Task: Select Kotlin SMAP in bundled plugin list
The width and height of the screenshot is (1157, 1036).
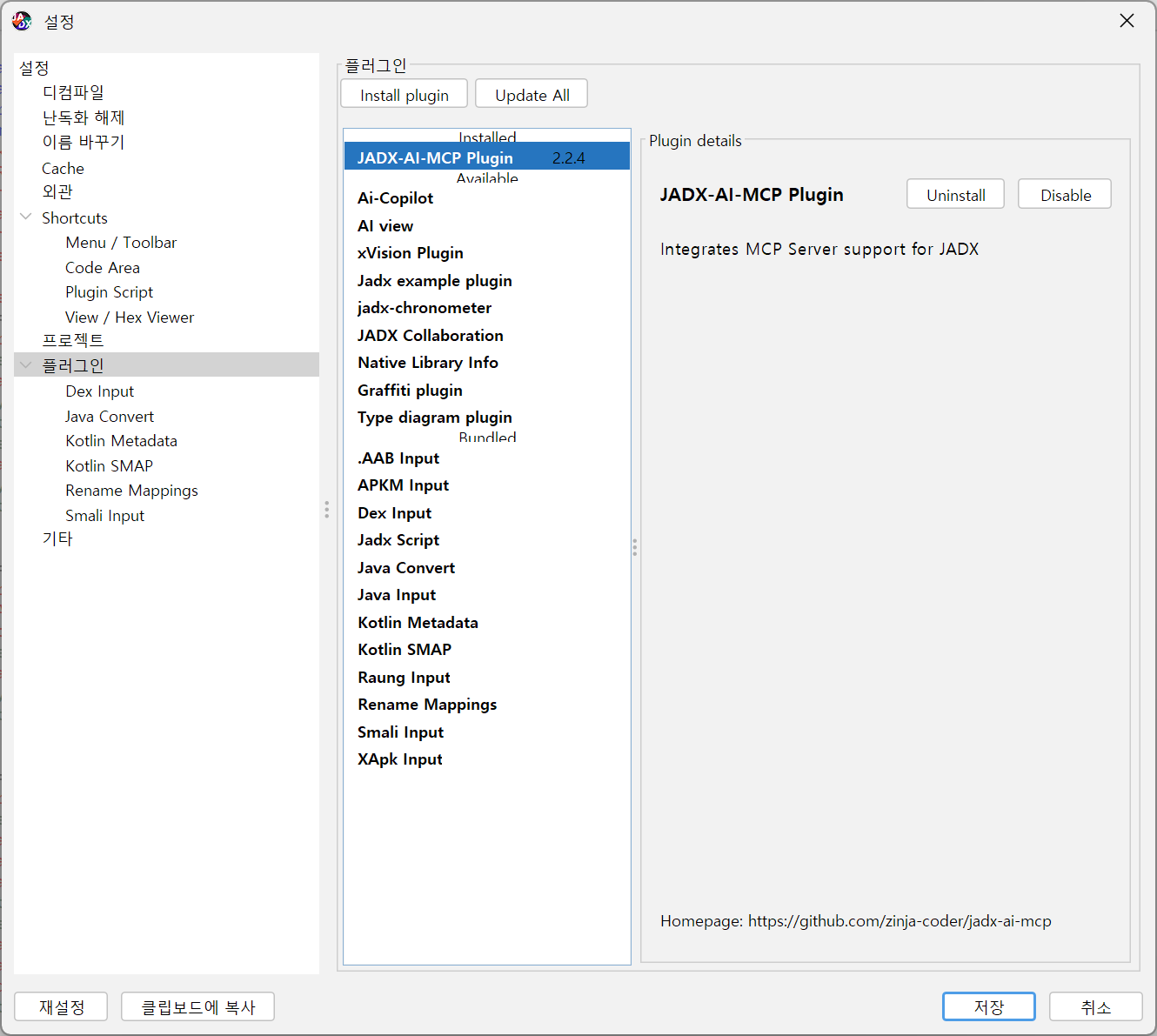Action: pyautogui.click(x=486, y=650)
